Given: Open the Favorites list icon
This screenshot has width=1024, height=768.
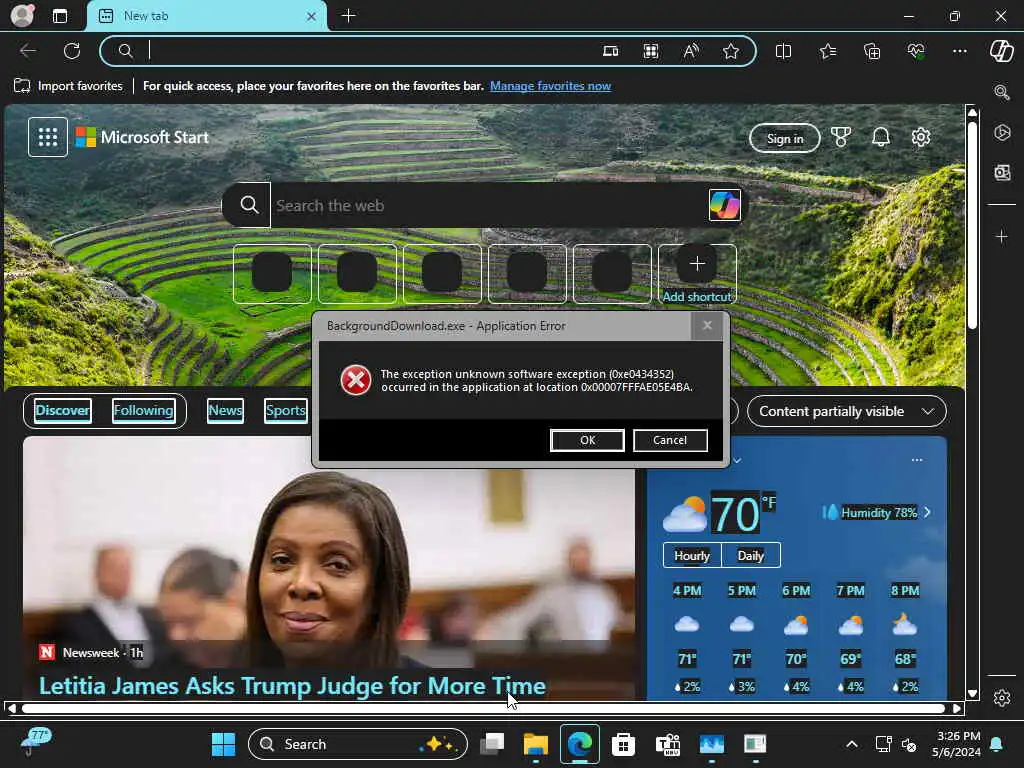Looking at the screenshot, I should 827,51.
